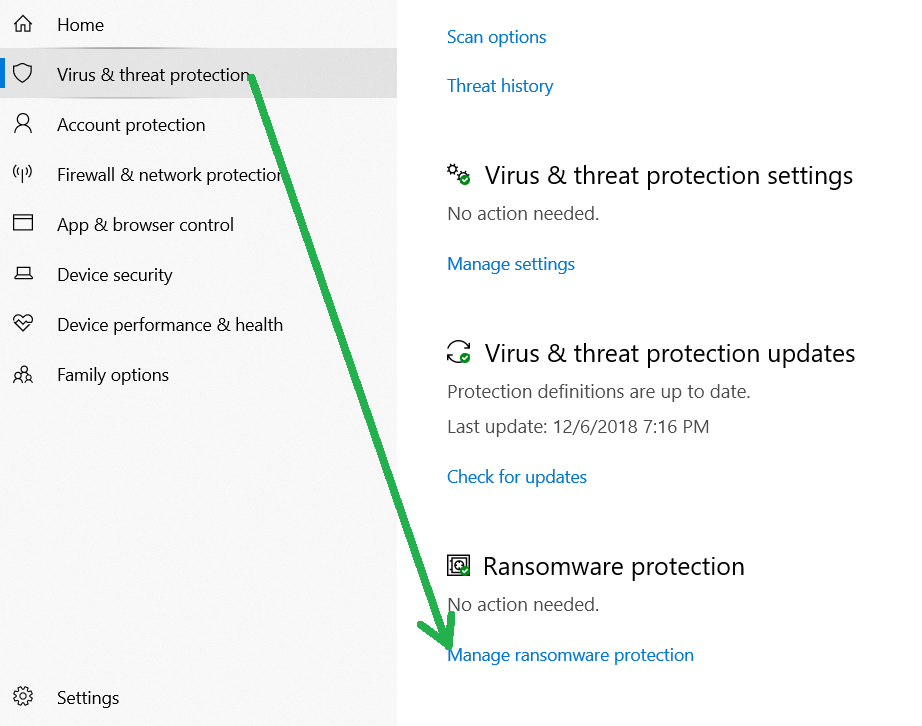Open Settings via the gear icon
Viewport: 922px width, 726px height.
pyautogui.click(x=23, y=697)
